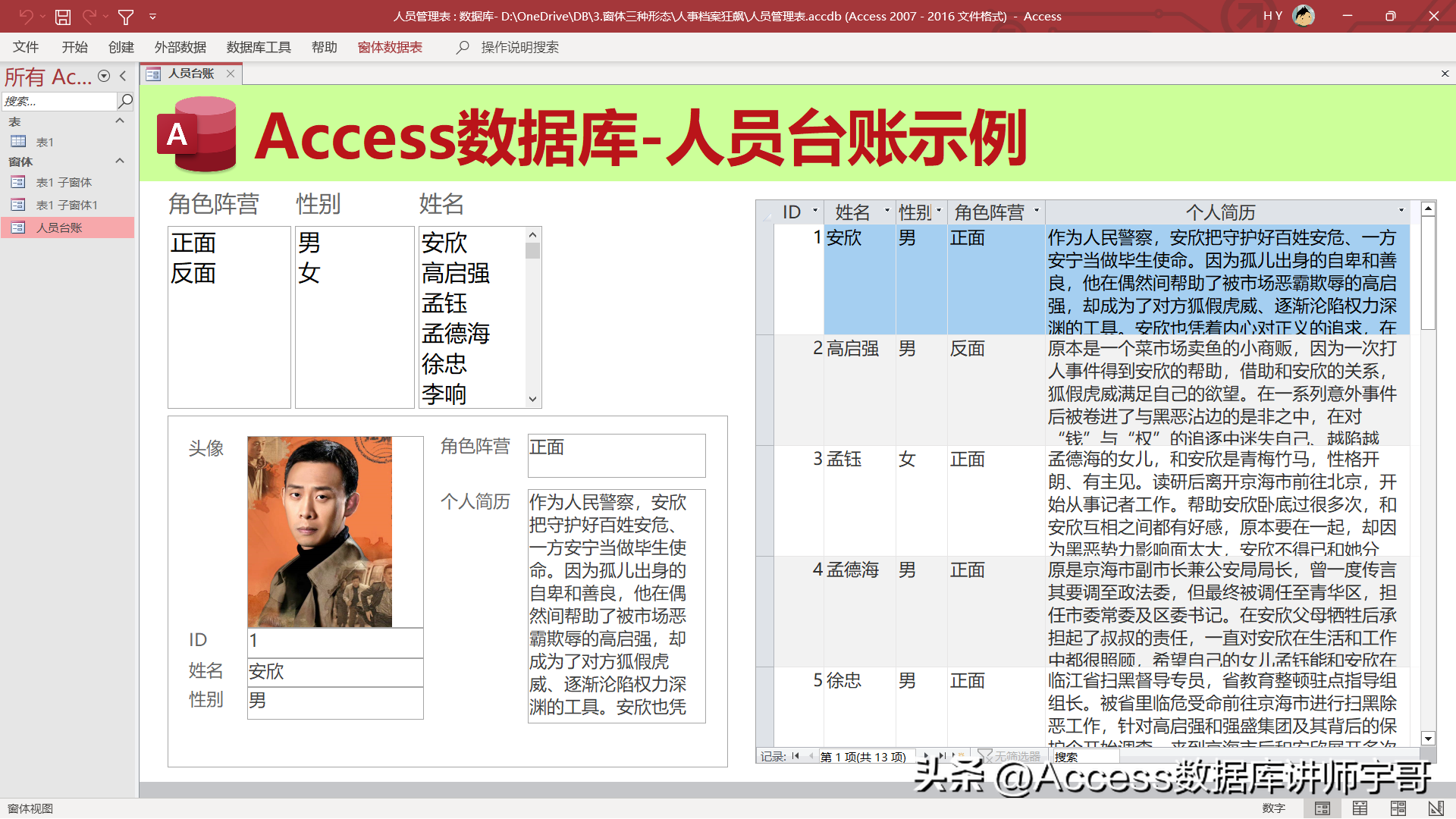The width and height of the screenshot is (1456, 819).
Task: Close the 人员台账 document tab
Action: point(231,74)
